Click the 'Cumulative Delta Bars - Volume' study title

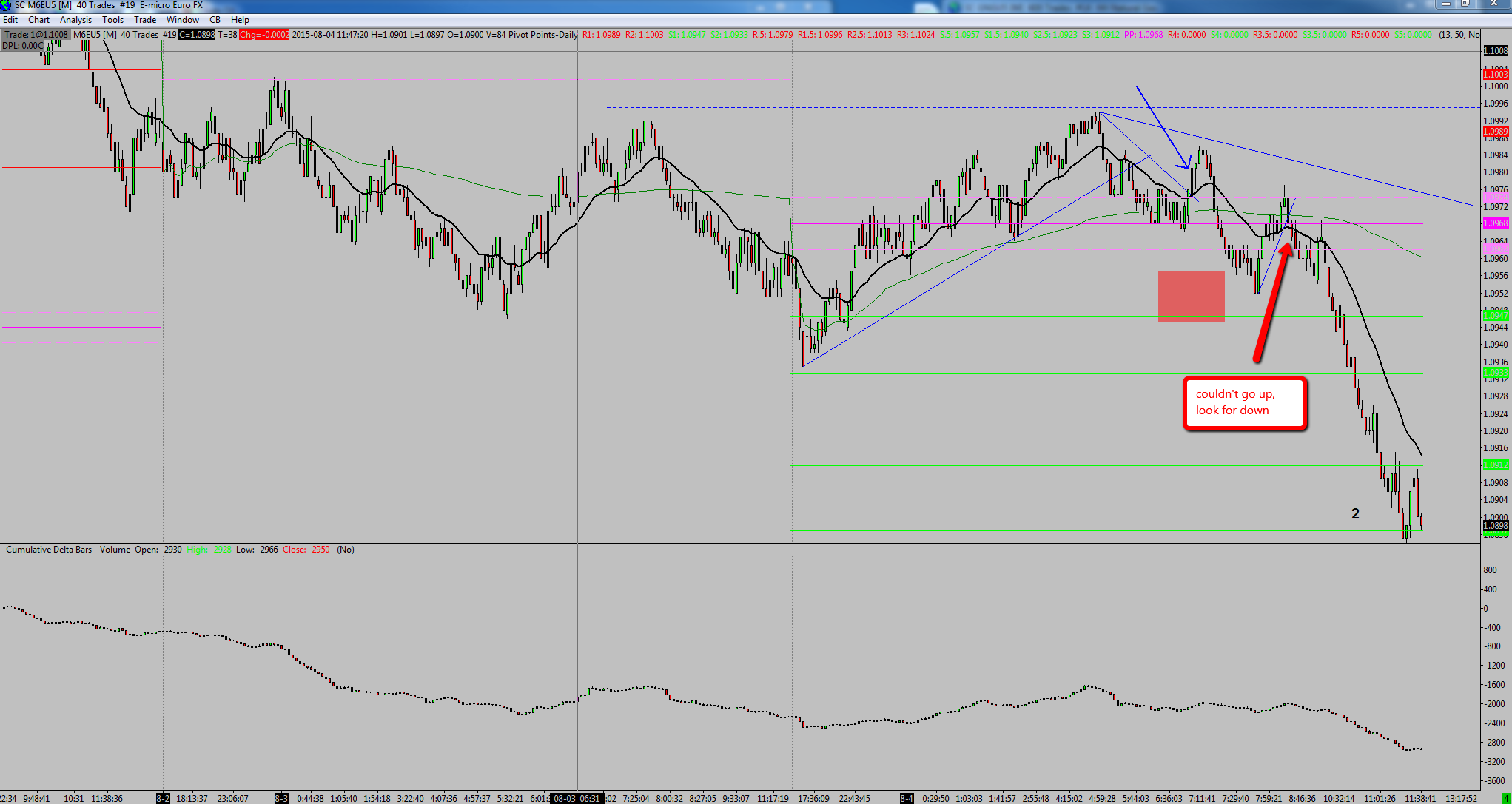click(x=68, y=550)
